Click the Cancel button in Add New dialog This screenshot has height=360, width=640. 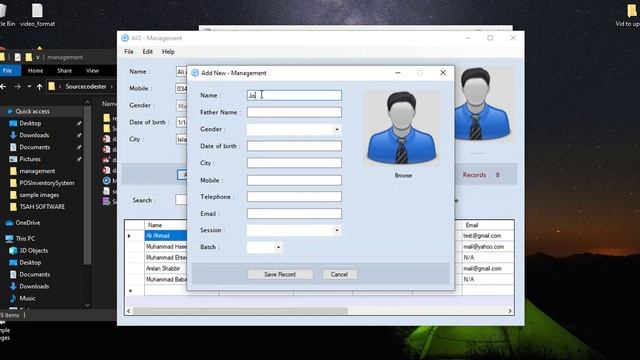339,274
